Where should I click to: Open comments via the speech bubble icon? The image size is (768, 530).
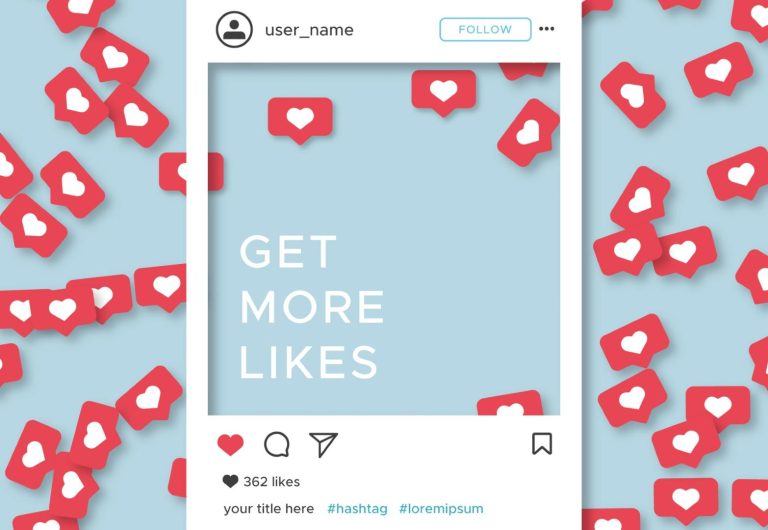point(277,444)
